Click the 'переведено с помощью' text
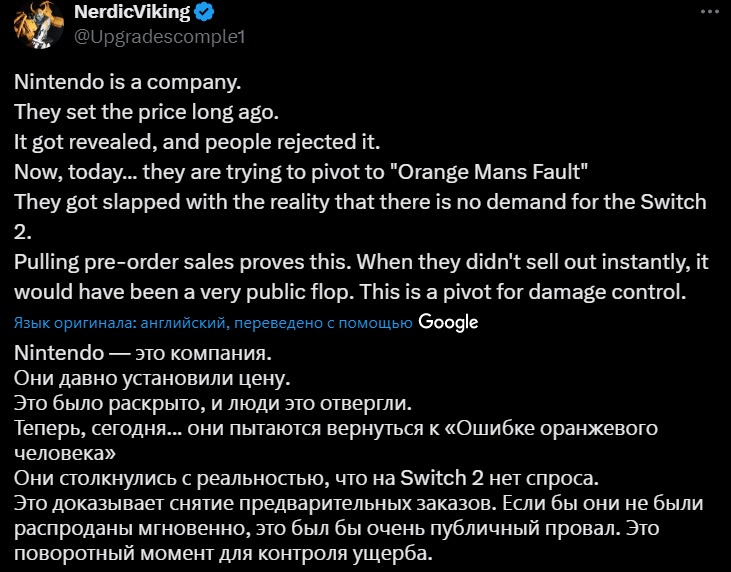731x572 pixels. point(323,323)
